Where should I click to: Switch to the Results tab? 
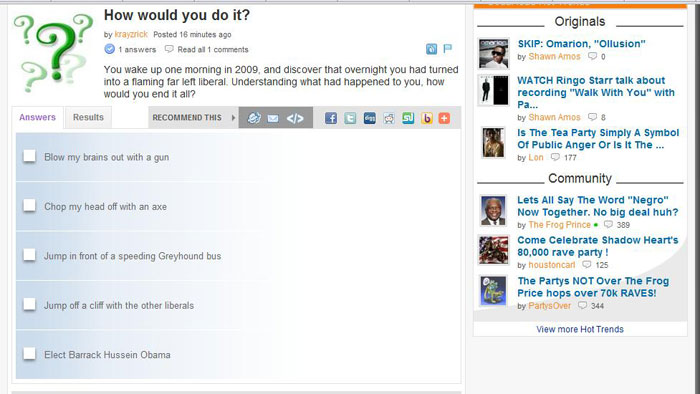(x=88, y=117)
